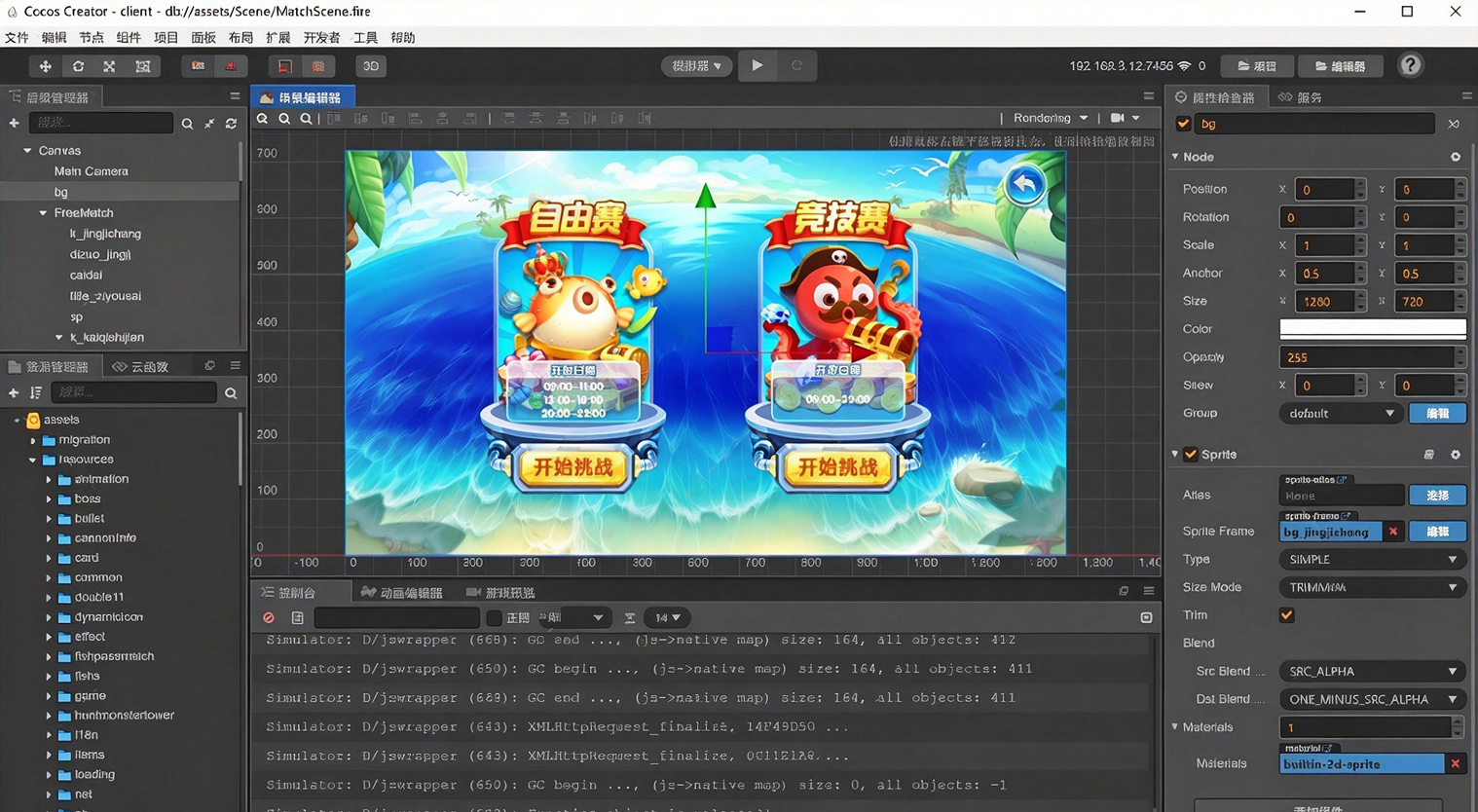Select the Rotate transform tool
The width and height of the screenshot is (1478, 812).
[78, 66]
